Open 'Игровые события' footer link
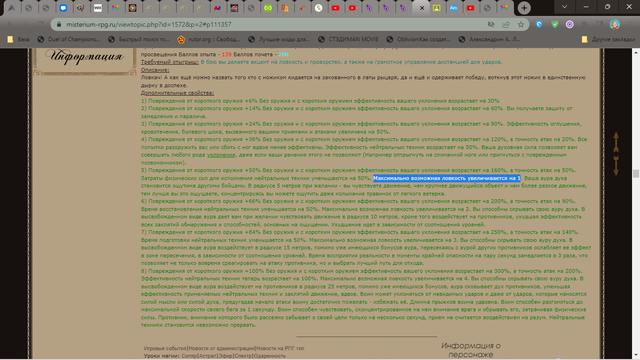This screenshot has width=640, height=360. coord(165,348)
